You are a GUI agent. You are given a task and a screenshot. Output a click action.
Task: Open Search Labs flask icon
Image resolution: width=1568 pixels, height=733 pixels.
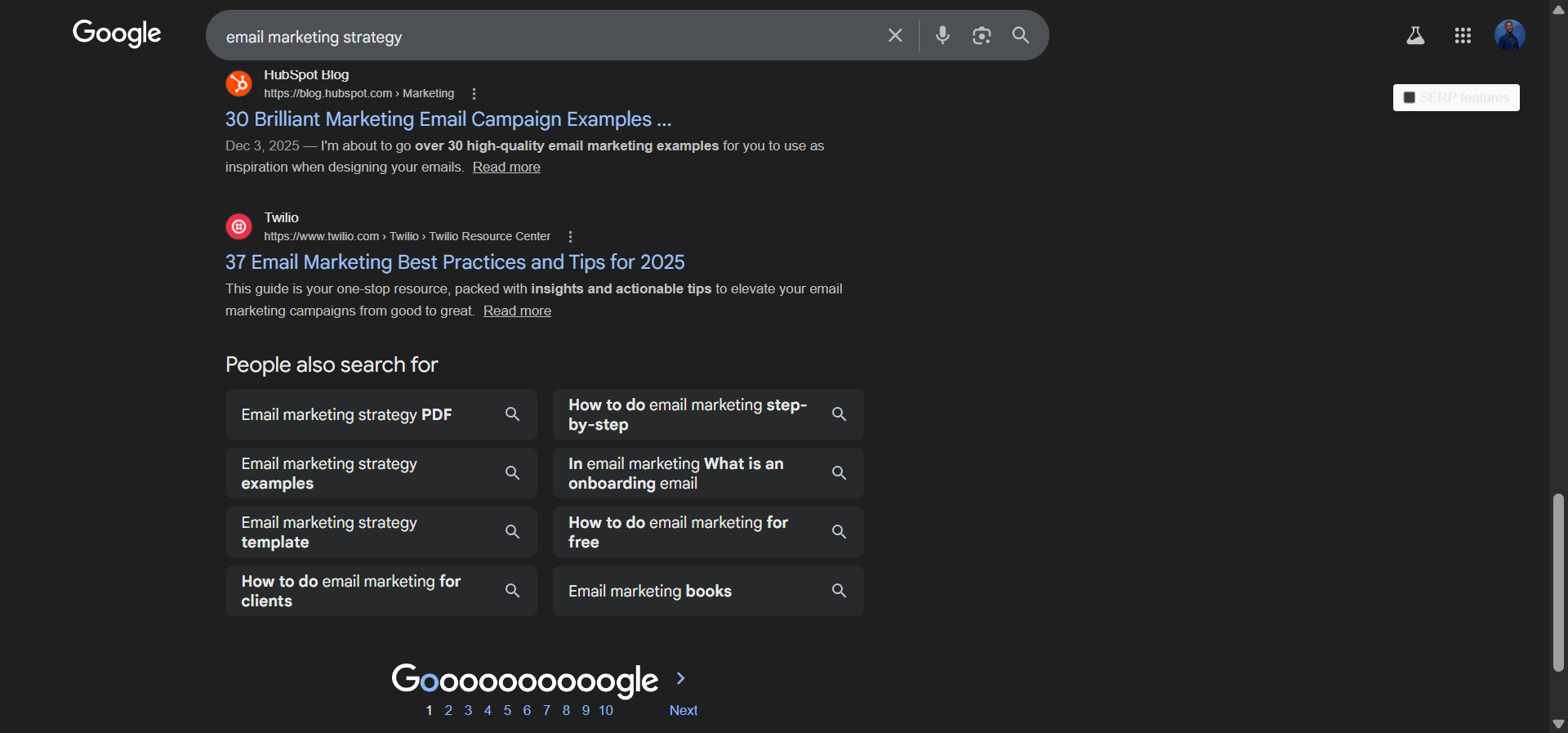click(1415, 35)
